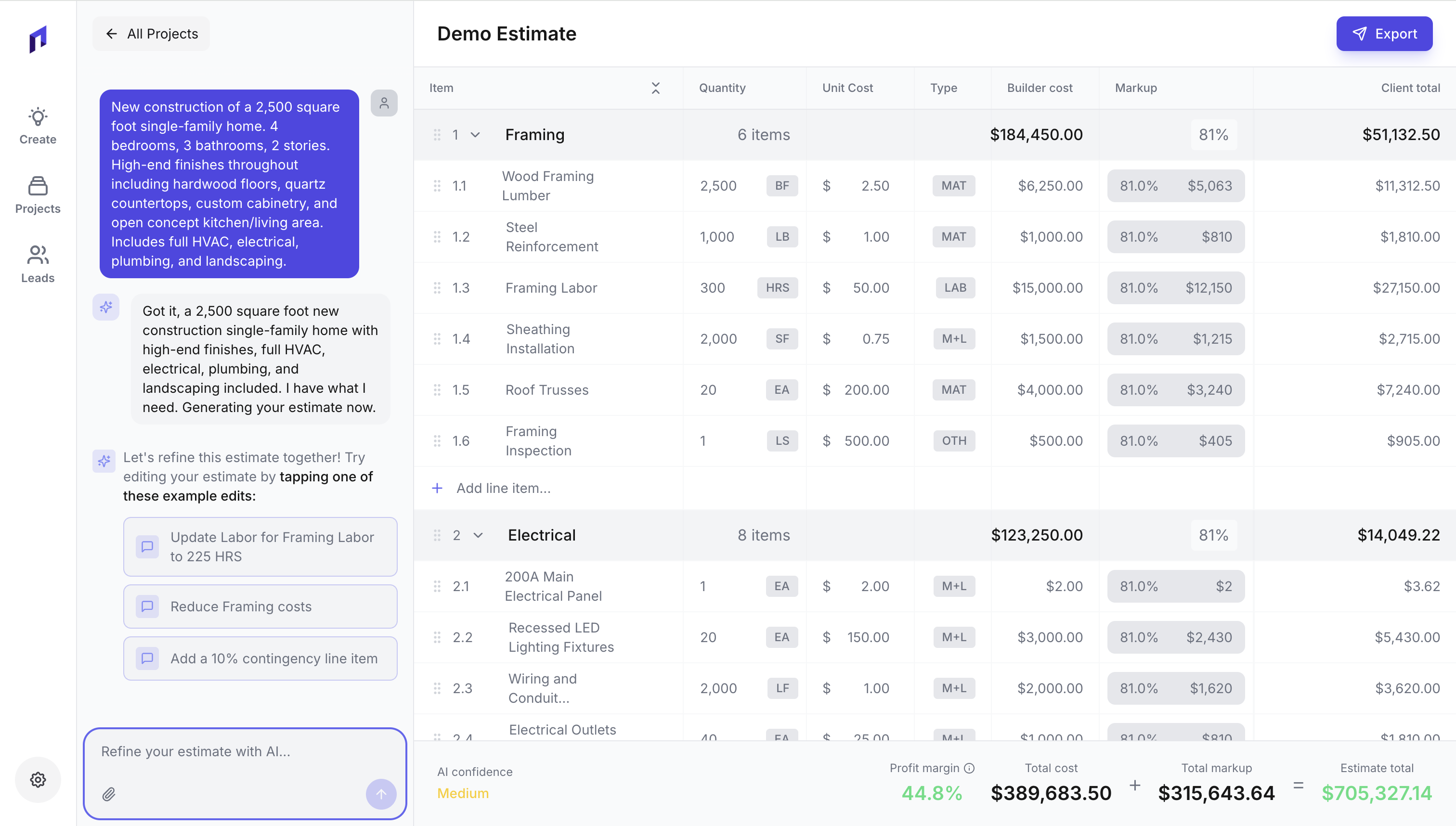Click the attachment paperclip icon
The image size is (1456, 826).
tap(109, 794)
